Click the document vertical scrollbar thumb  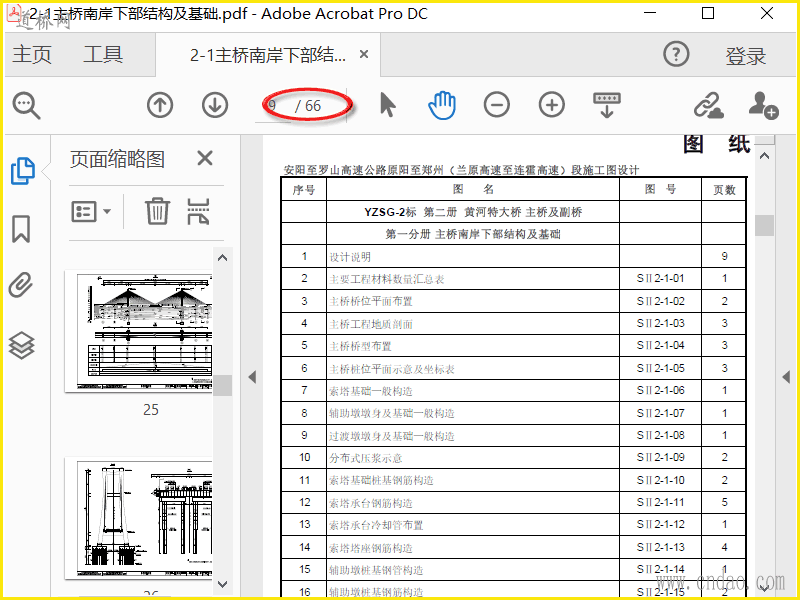coord(764,225)
